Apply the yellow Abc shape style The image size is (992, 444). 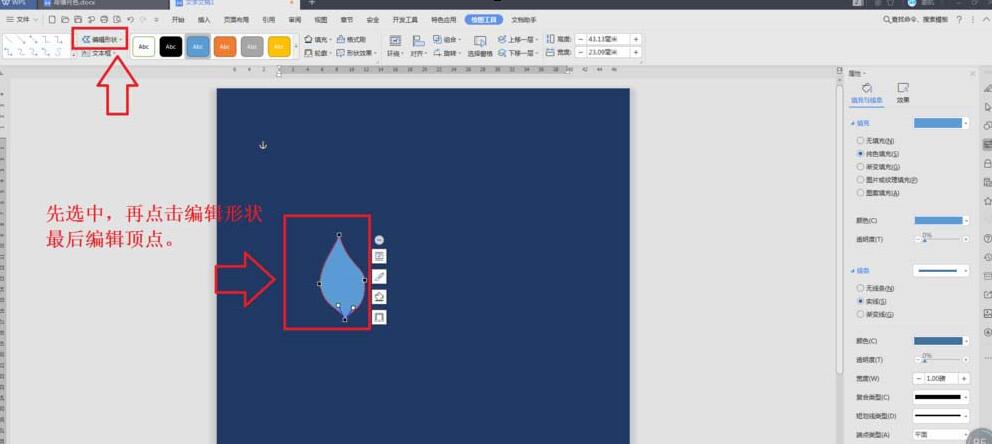[279, 46]
